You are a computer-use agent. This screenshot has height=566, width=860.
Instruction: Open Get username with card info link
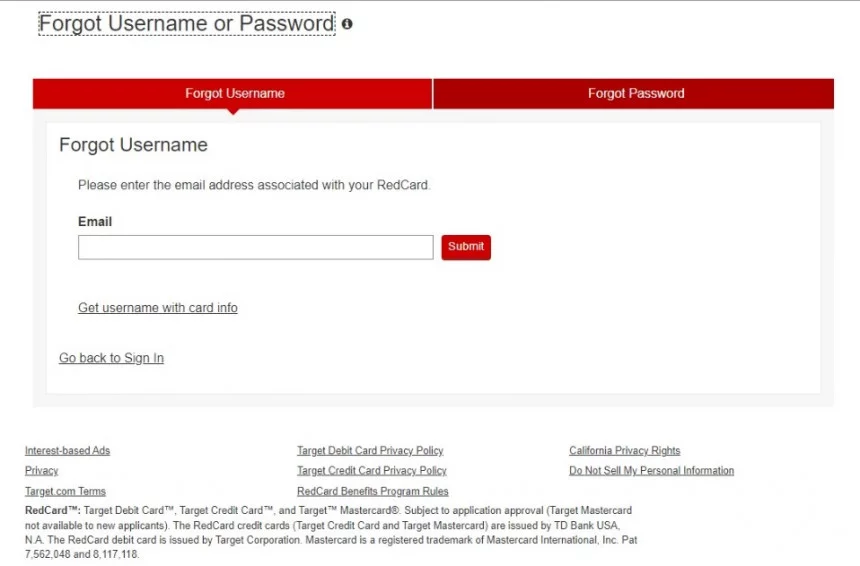click(x=158, y=308)
